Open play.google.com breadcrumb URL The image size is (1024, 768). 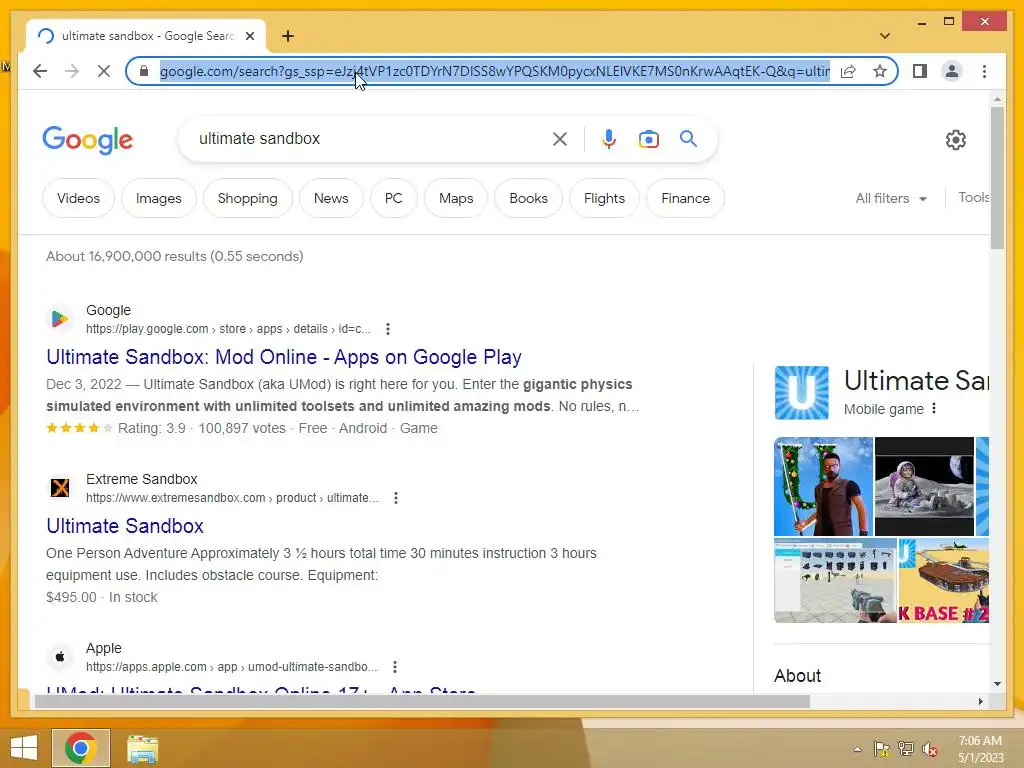click(228, 329)
